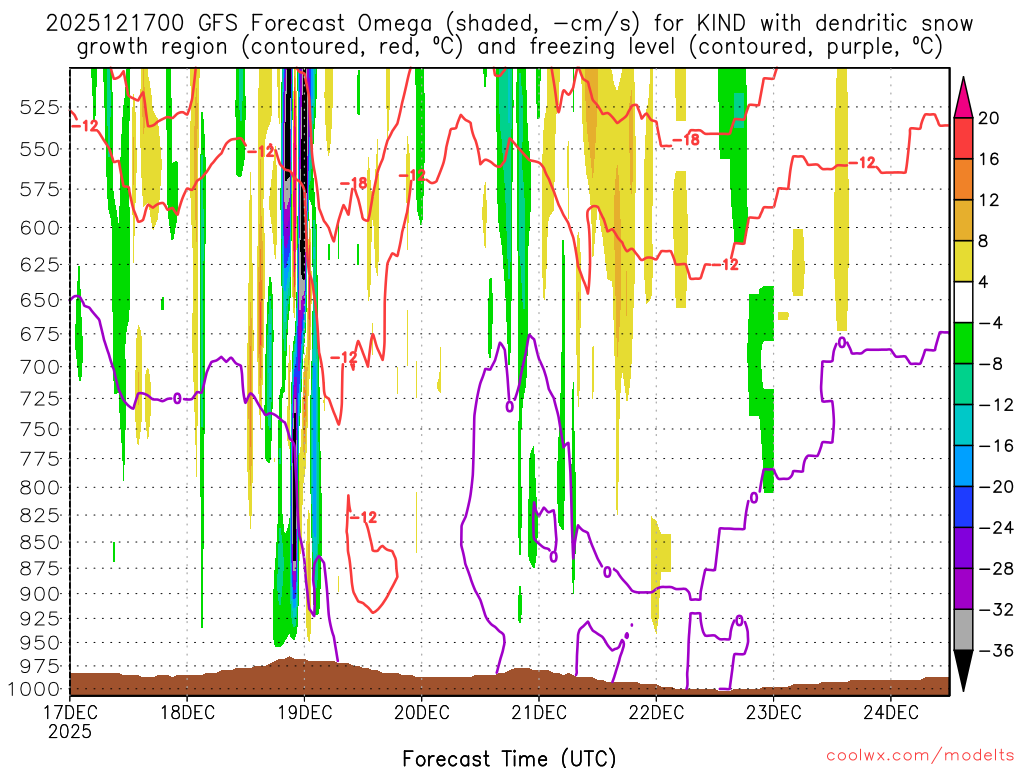
Task: Click the 18DEC date label
Action: click(187, 712)
